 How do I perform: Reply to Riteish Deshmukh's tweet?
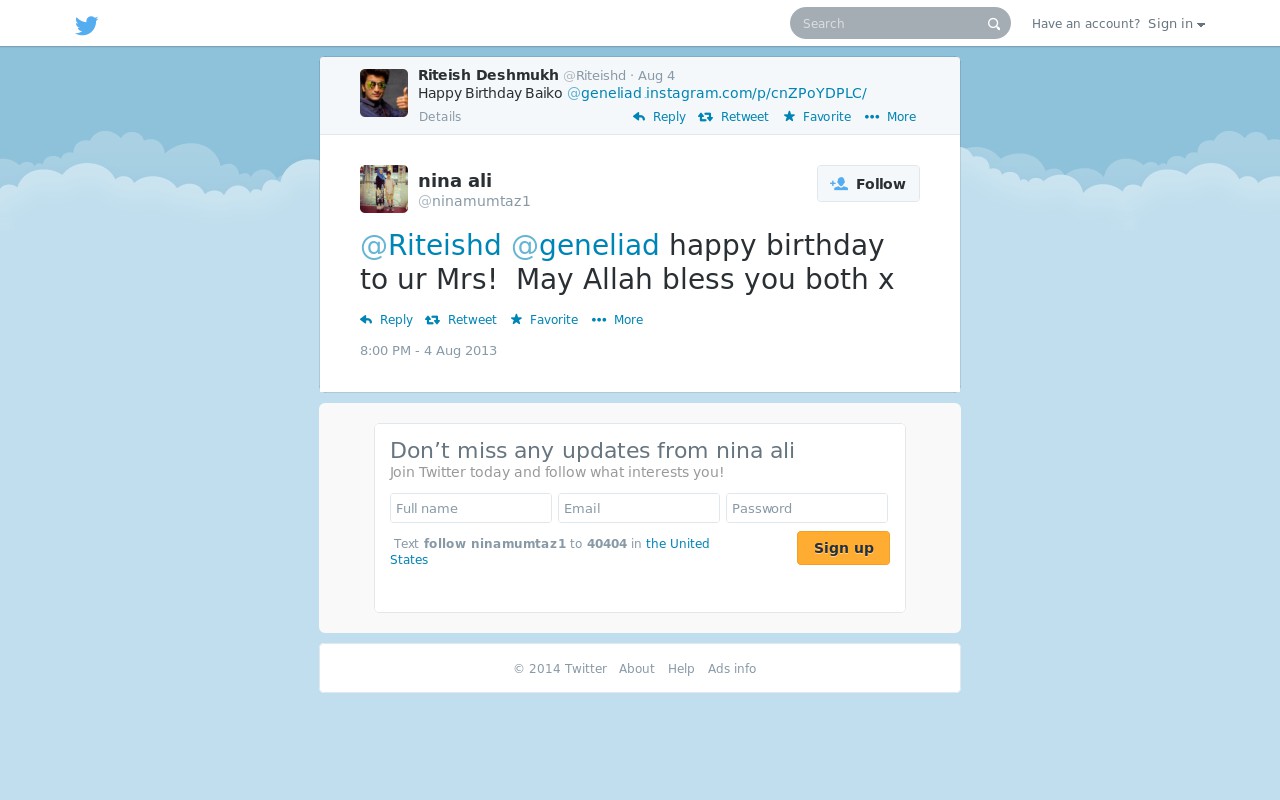coord(659,117)
